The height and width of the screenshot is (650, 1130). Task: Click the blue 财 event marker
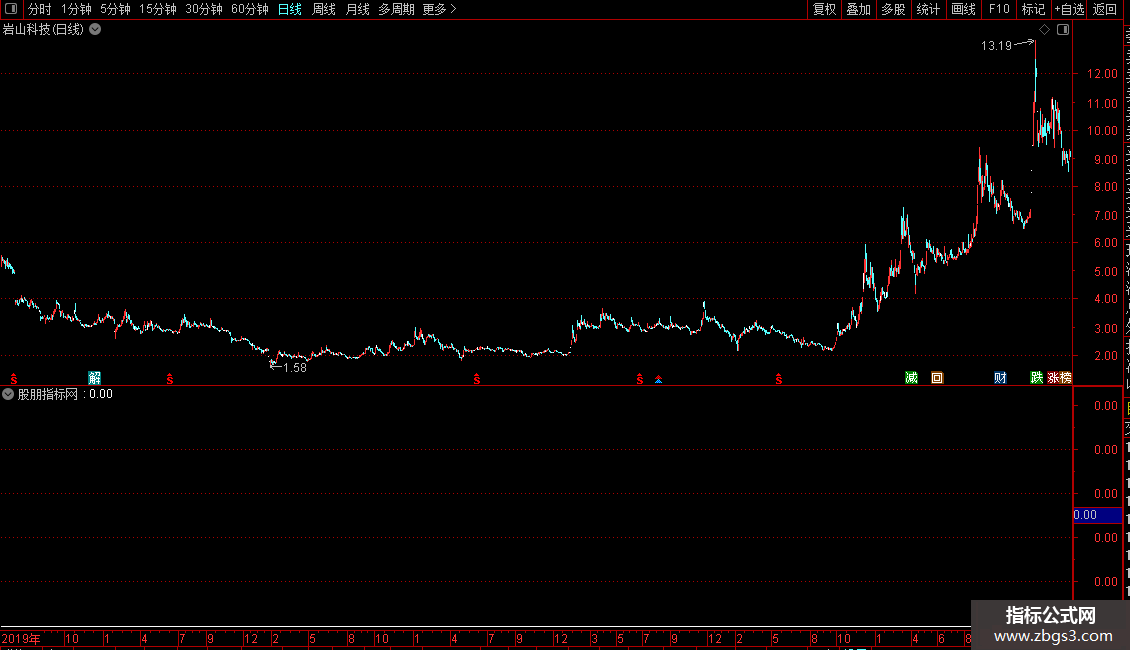coord(1000,378)
